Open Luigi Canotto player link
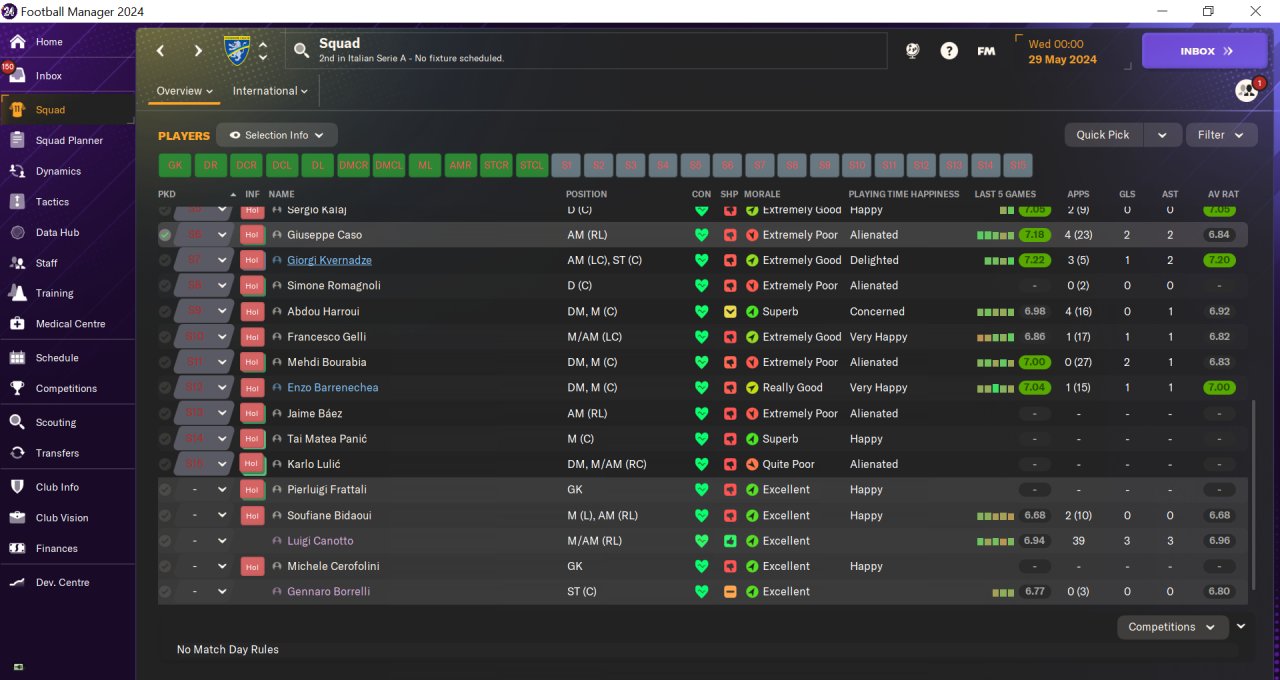The width and height of the screenshot is (1280, 680). click(x=320, y=541)
